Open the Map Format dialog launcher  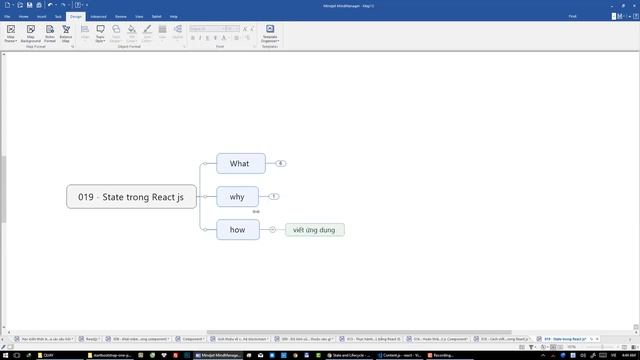tap(73, 47)
